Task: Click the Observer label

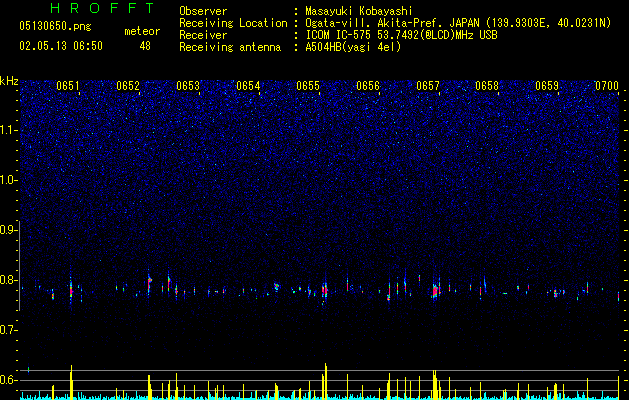Action: (x=203, y=11)
